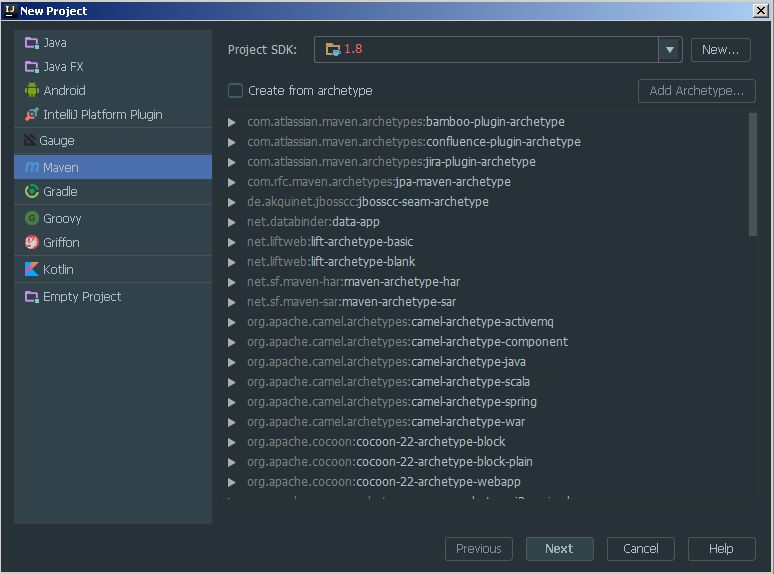Select Gradle project type label

pos(60,191)
